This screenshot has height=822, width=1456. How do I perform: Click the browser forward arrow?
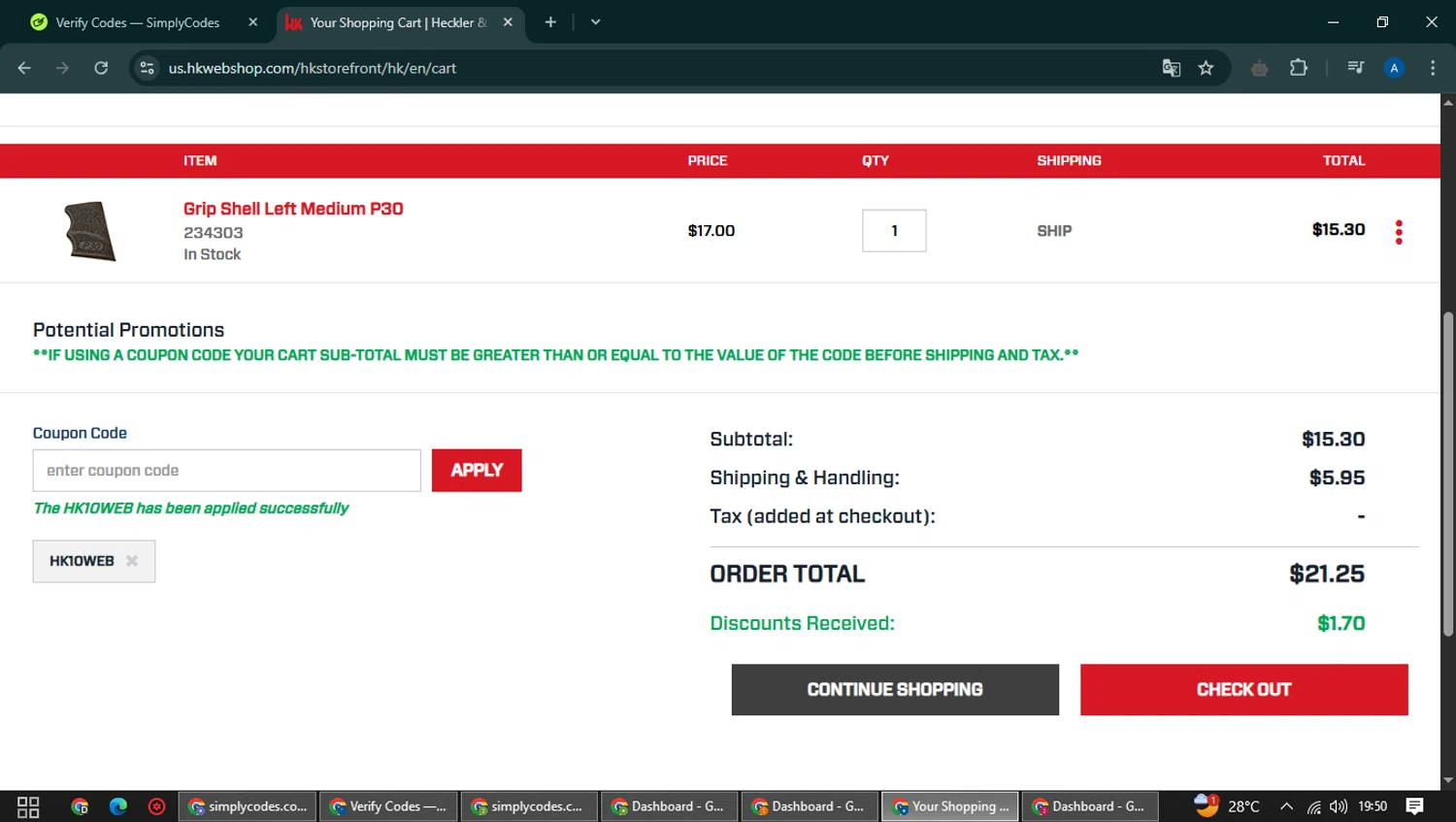coord(62,68)
